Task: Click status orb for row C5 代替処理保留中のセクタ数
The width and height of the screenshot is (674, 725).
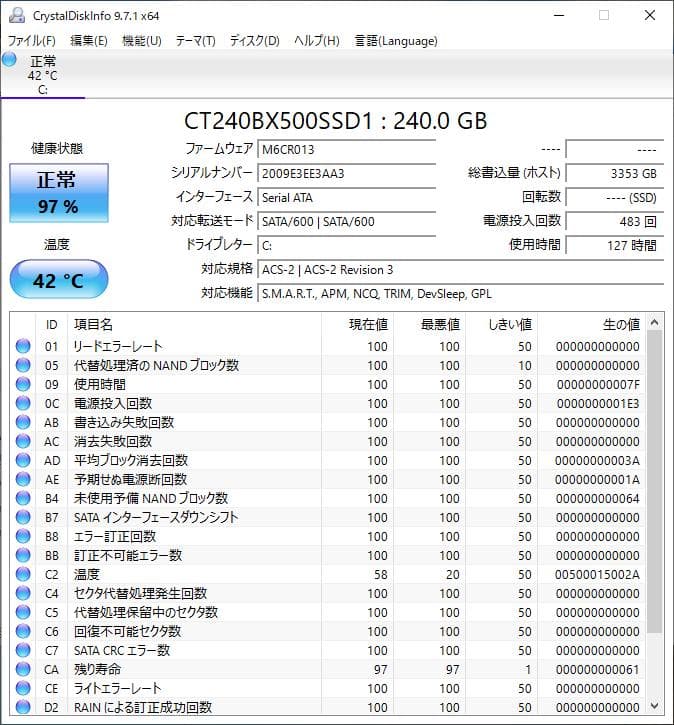Action: click(x=23, y=612)
